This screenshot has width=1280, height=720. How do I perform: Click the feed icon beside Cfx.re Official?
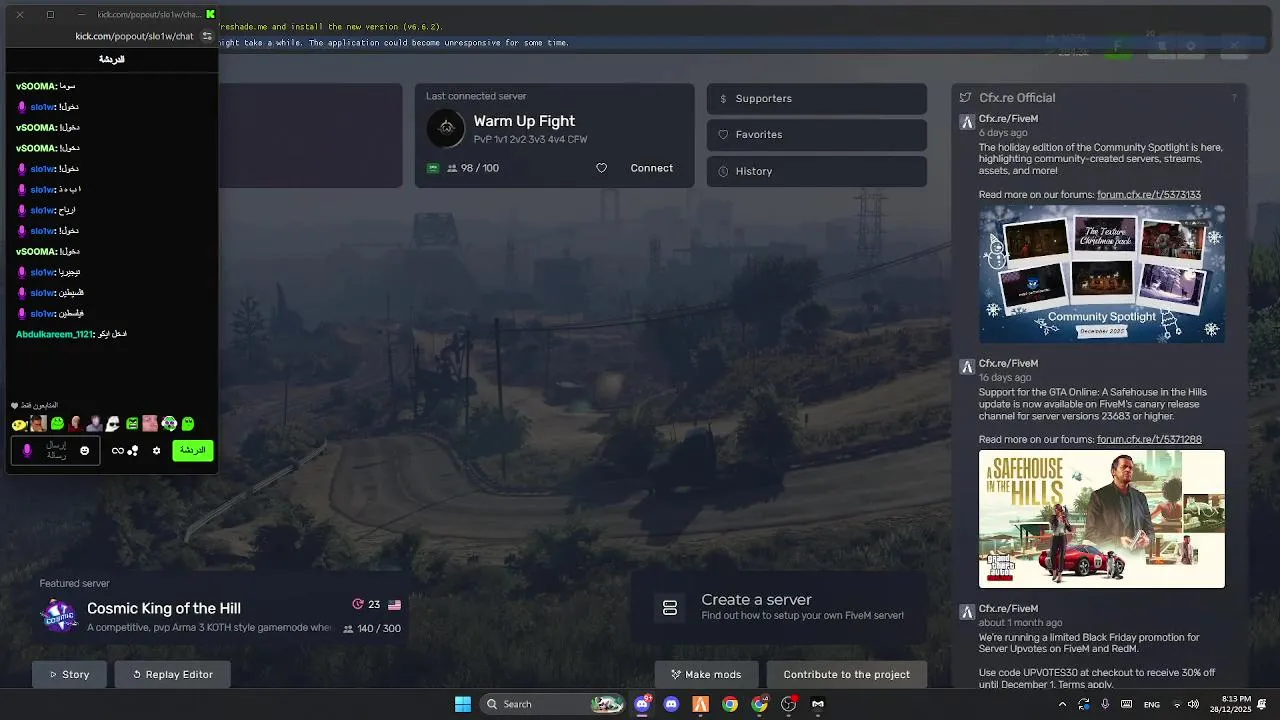[x=965, y=98]
